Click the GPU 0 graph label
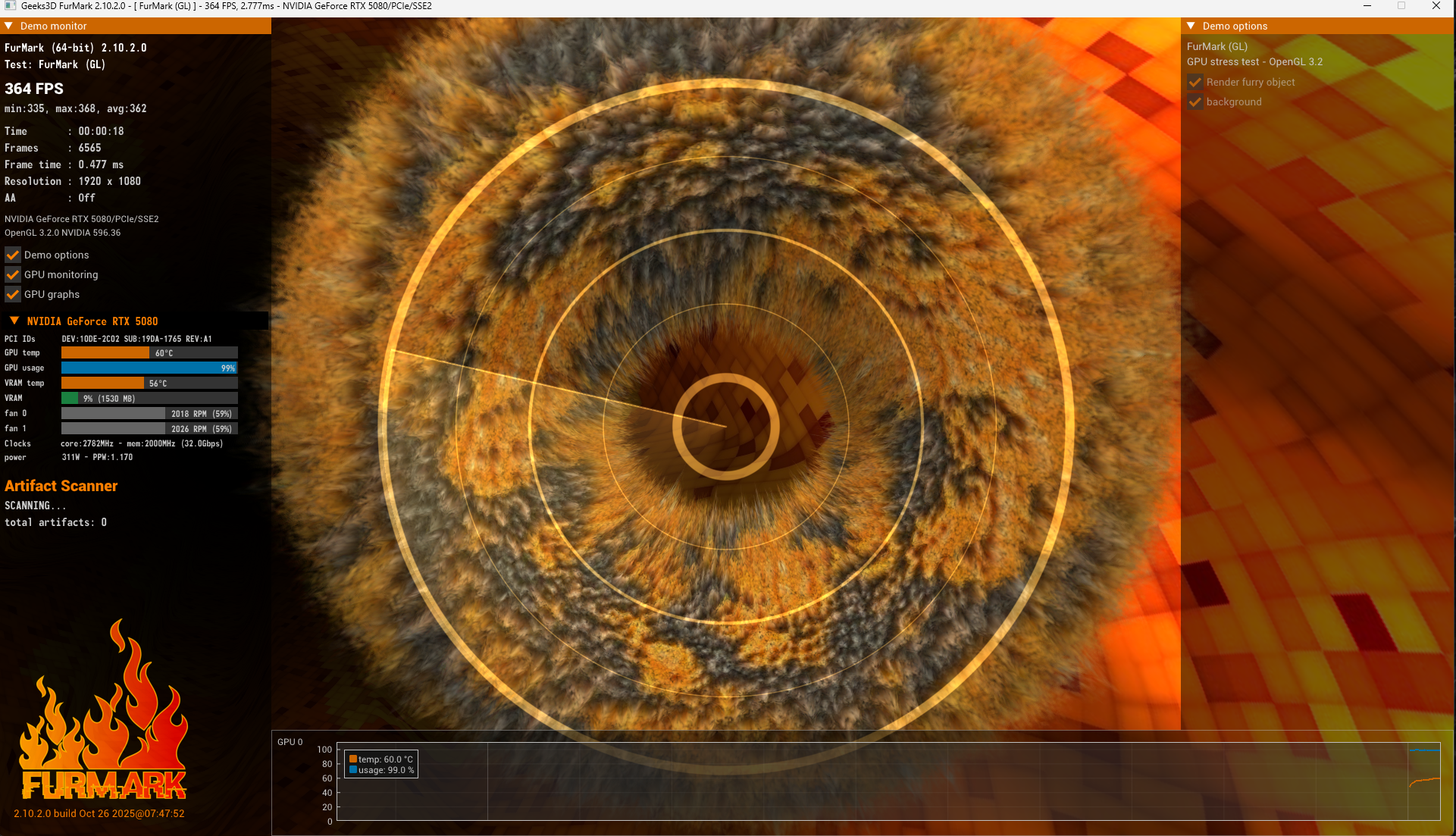The image size is (1456, 836). click(290, 742)
